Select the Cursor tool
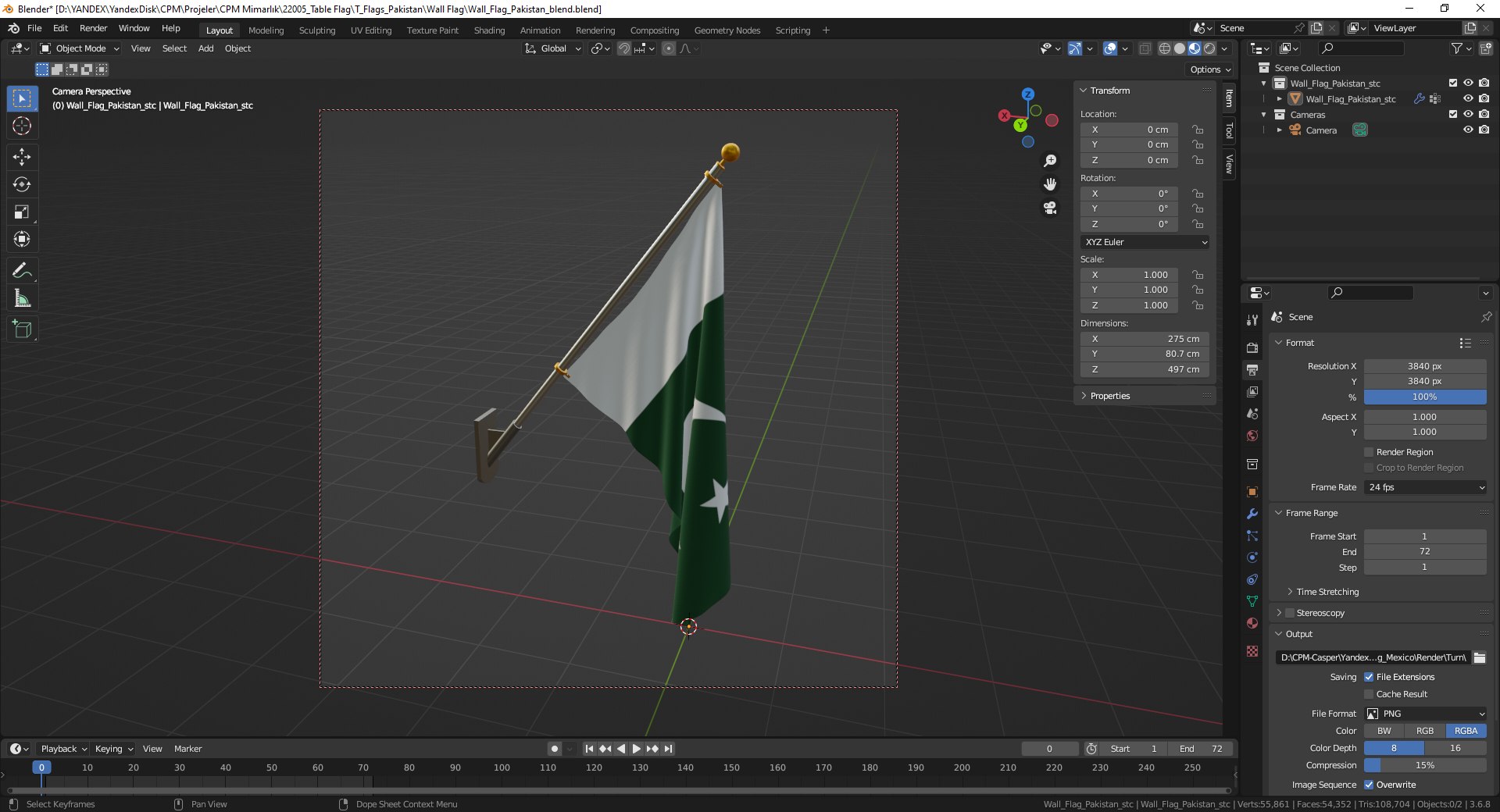 [22, 126]
